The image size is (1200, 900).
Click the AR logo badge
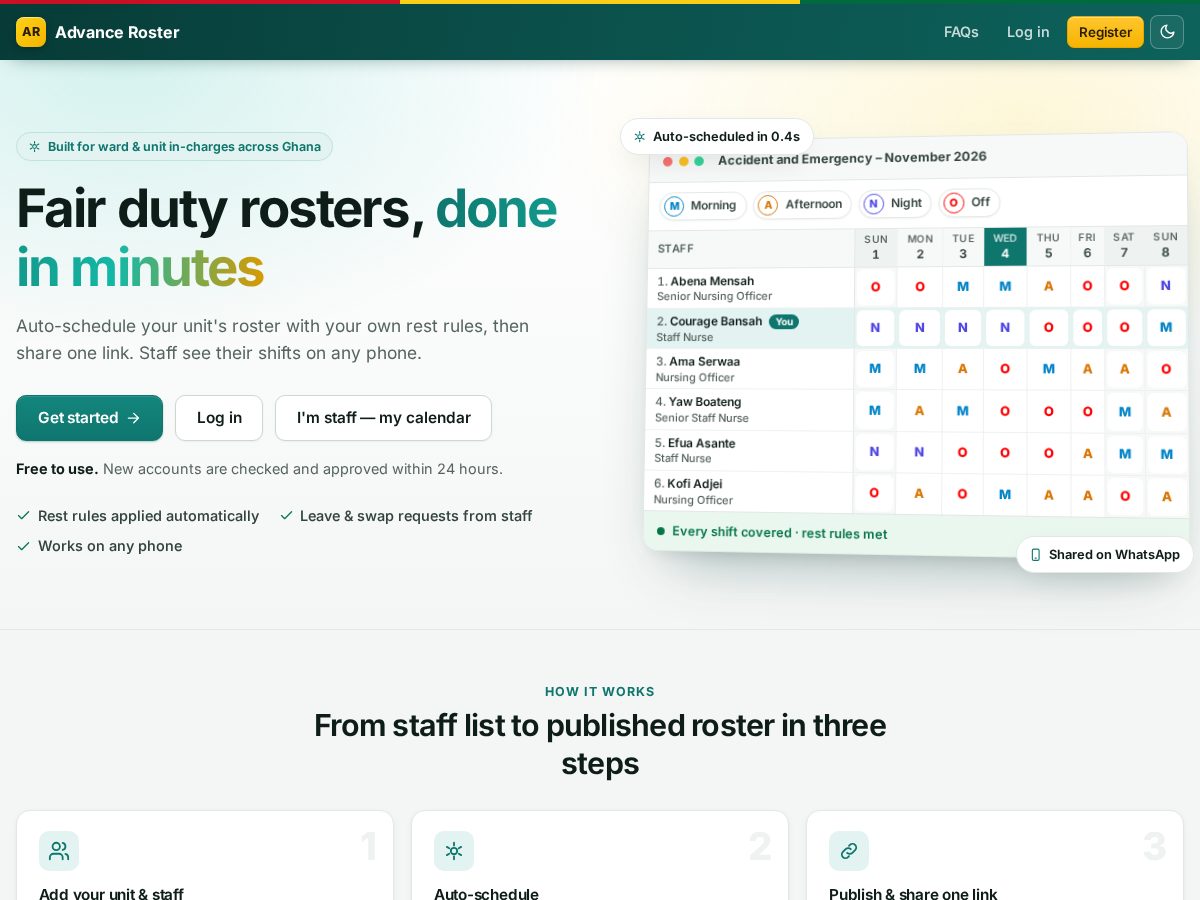pos(31,32)
